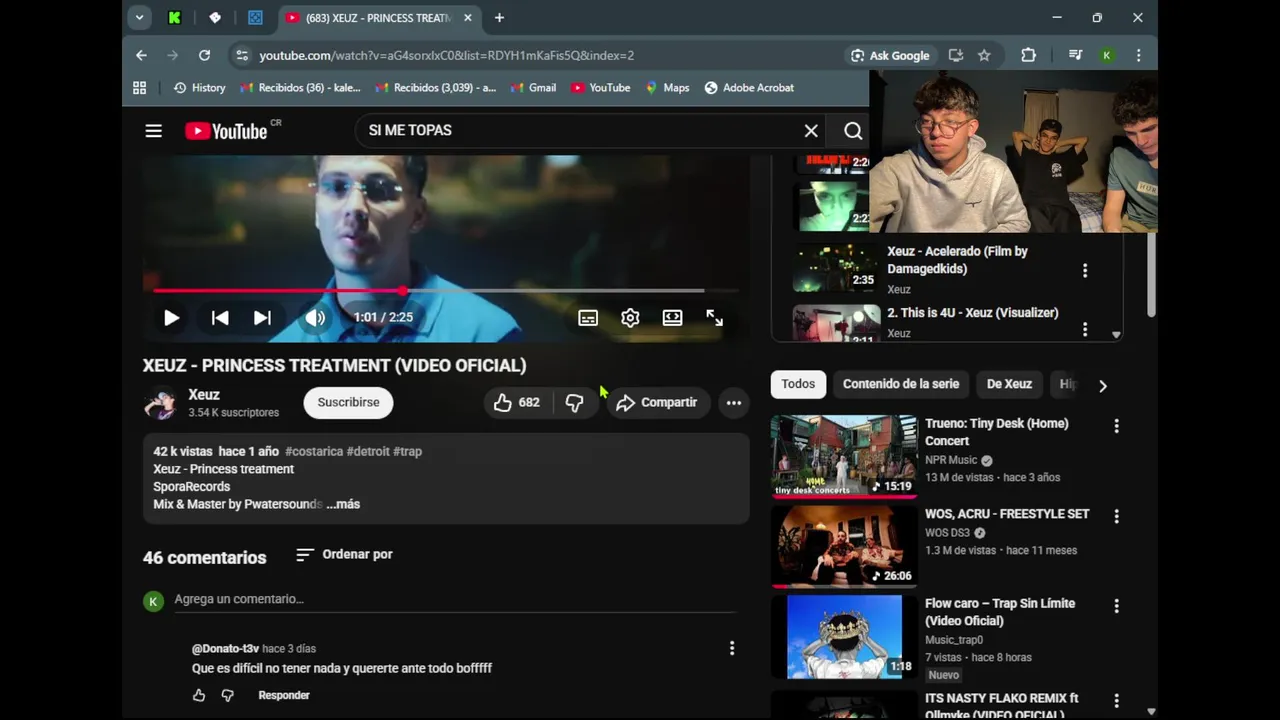Open the tab search dropdown arrow
Screen dimensions: 1280x720
pyautogui.click(x=139, y=17)
